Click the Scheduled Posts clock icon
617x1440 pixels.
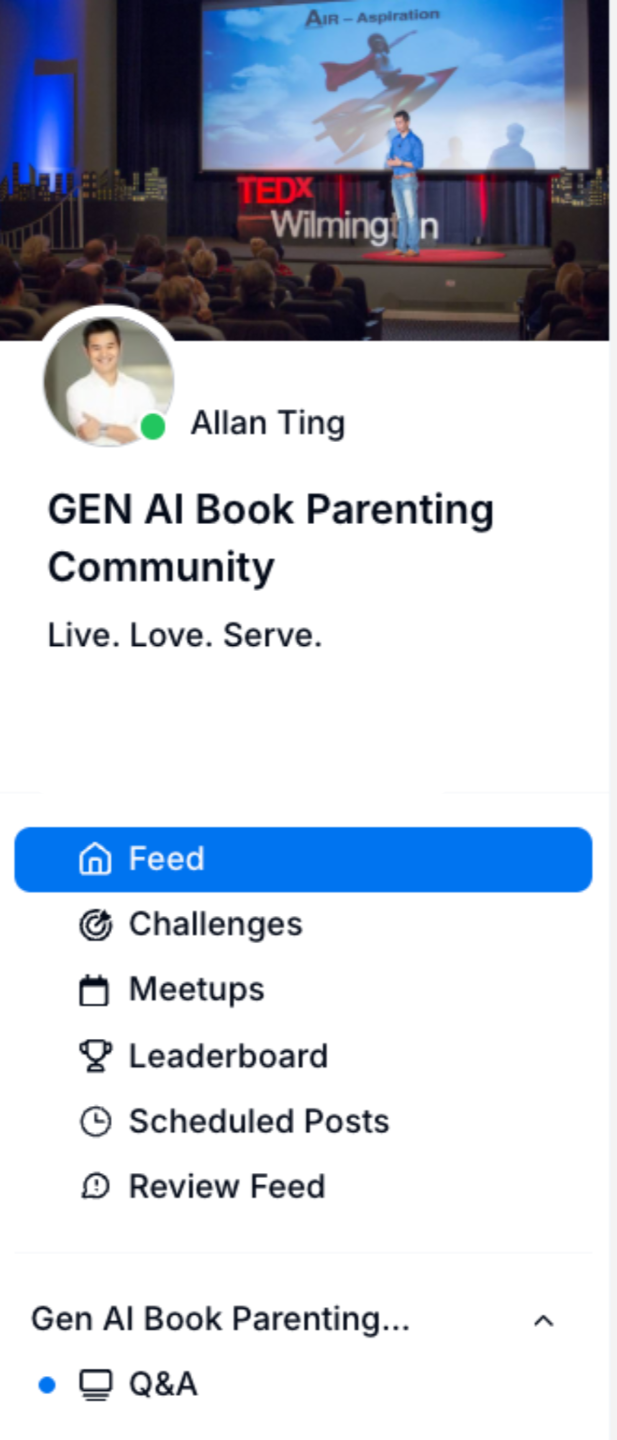tap(95, 1122)
